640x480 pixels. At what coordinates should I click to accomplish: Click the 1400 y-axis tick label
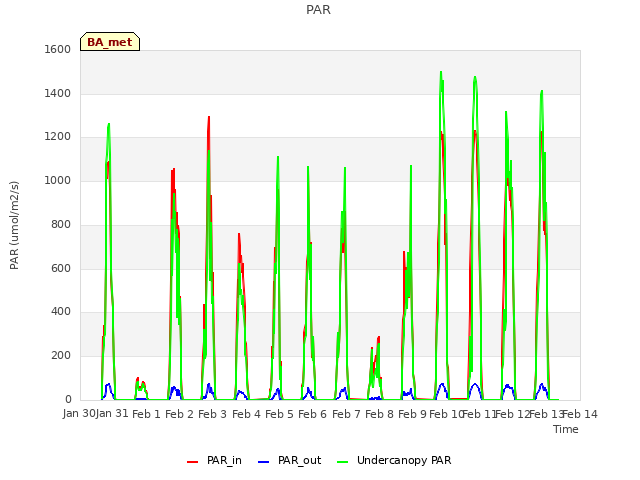pos(58,93)
